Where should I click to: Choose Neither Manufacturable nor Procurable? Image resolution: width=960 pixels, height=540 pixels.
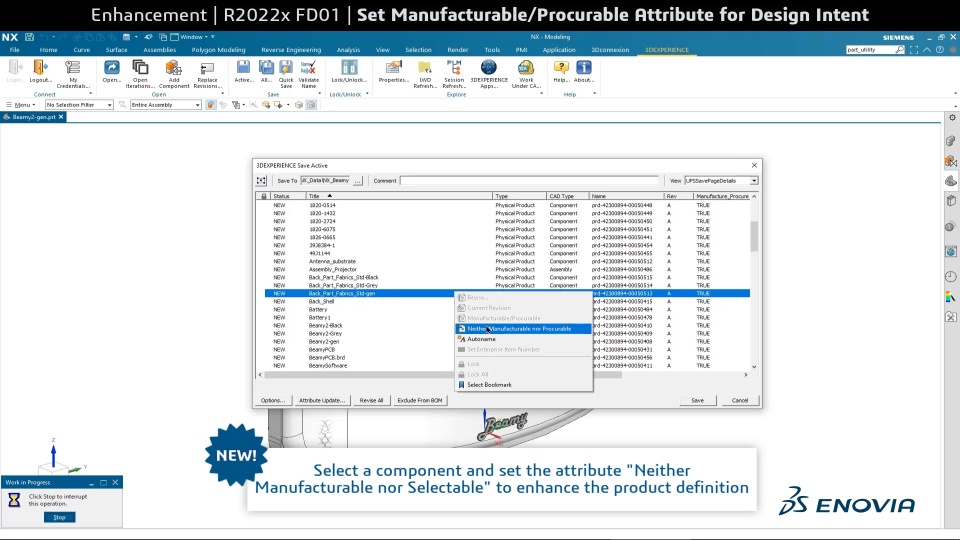point(523,329)
